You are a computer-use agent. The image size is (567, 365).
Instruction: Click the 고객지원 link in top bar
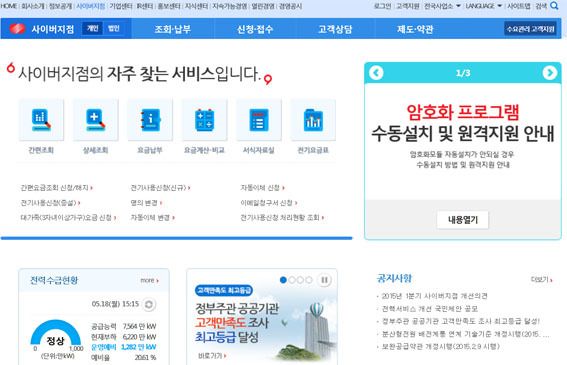pyautogui.click(x=408, y=6)
